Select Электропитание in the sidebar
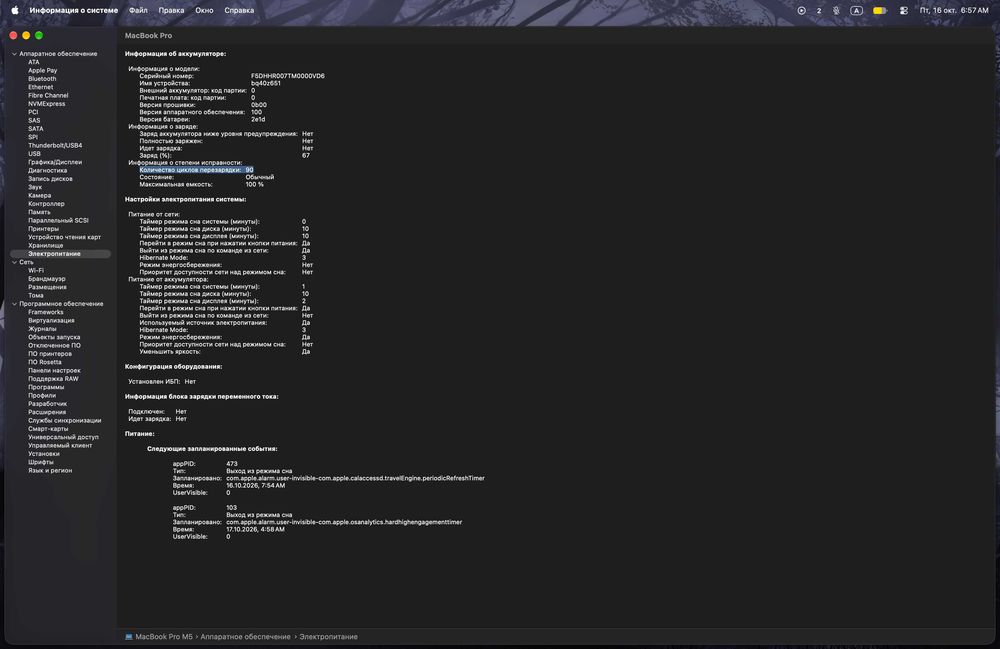Screen dimensions: 1000x649 61,254
